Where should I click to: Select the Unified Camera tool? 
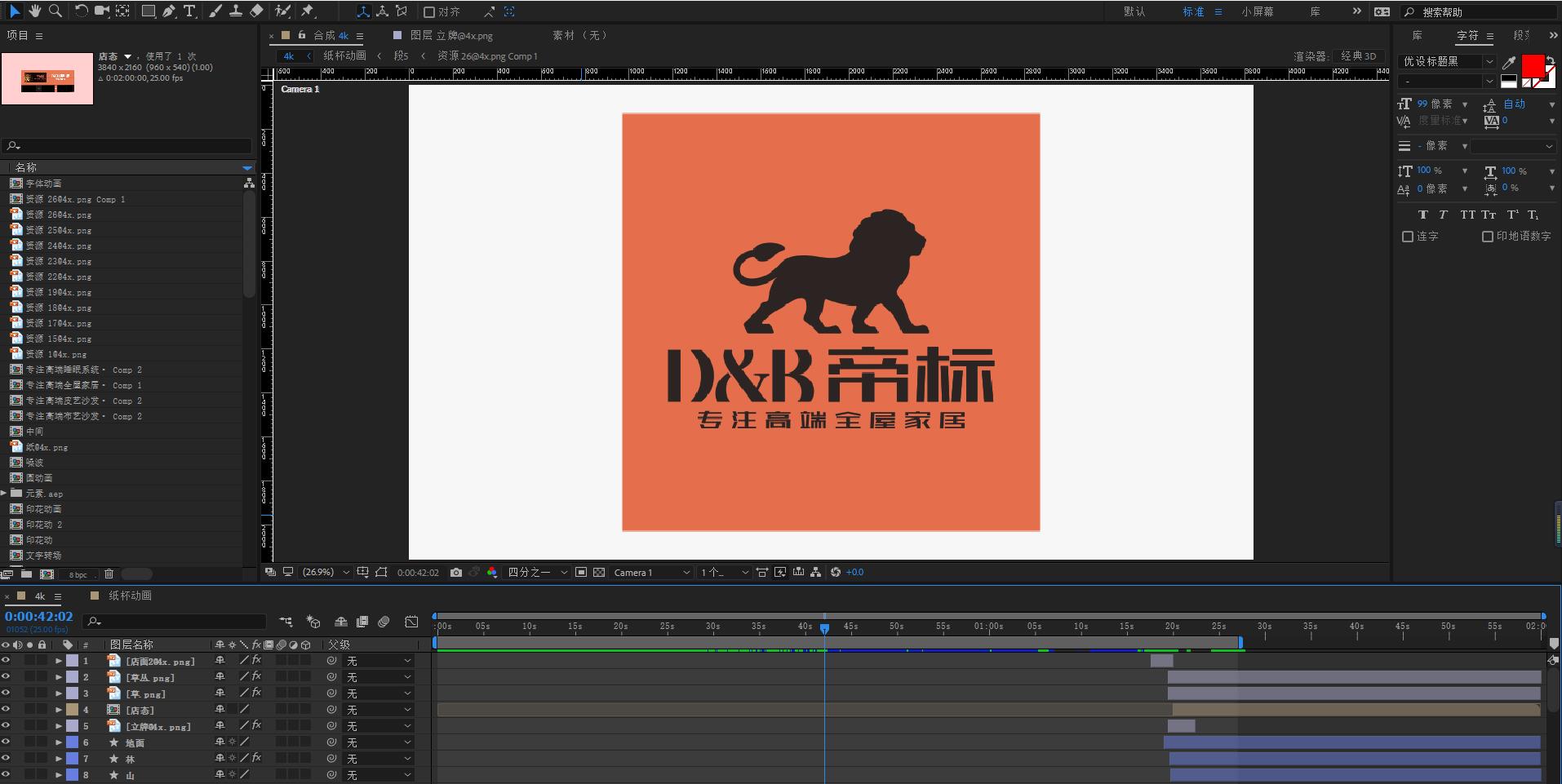102,11
